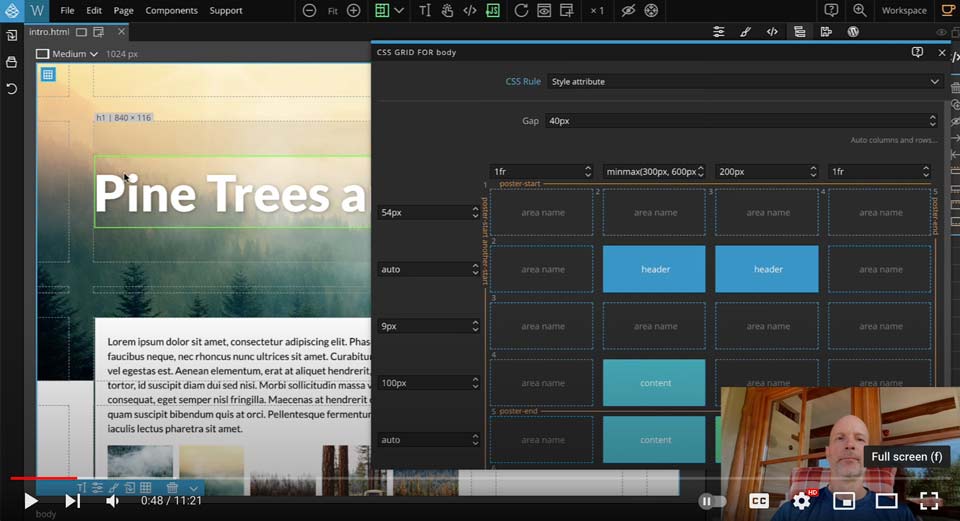Select the paintbrush style panel icon
The image size is (960, 521).
745,32
